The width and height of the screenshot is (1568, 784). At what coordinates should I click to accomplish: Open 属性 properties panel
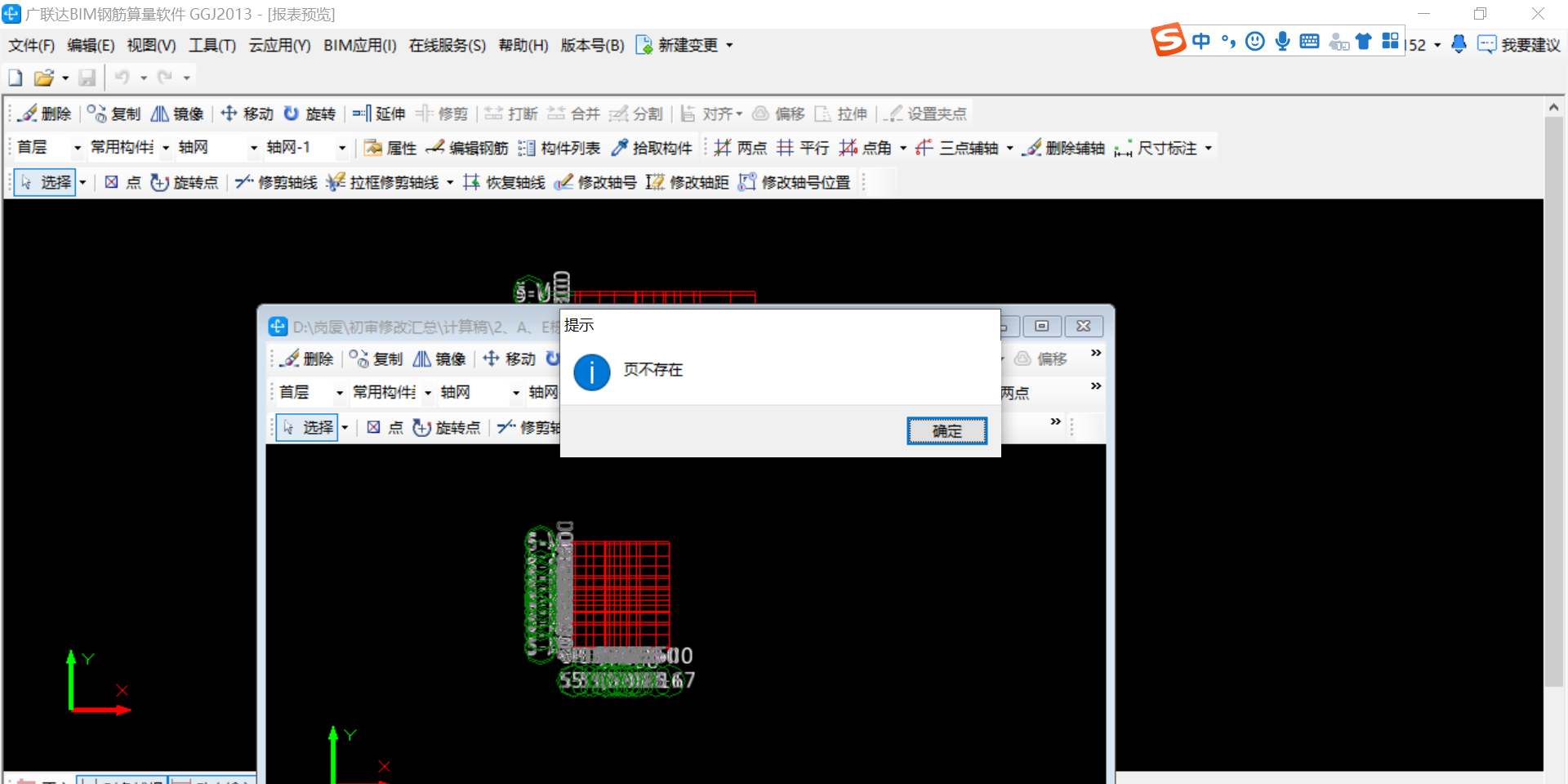point(390,148)
